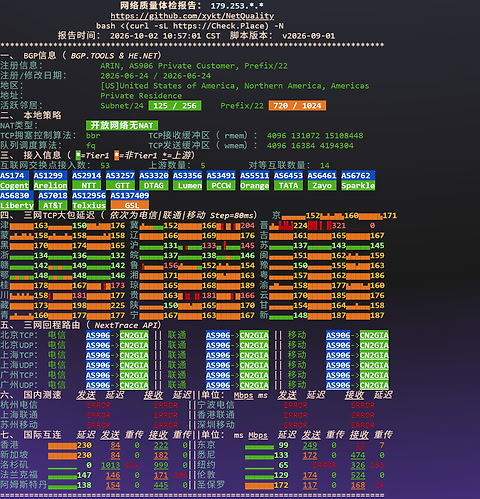This screenshot has width=480, height=499.
Task: Select 'ARIN, AS906 Private Customer, Prefix/22' text
Action: 194,66
